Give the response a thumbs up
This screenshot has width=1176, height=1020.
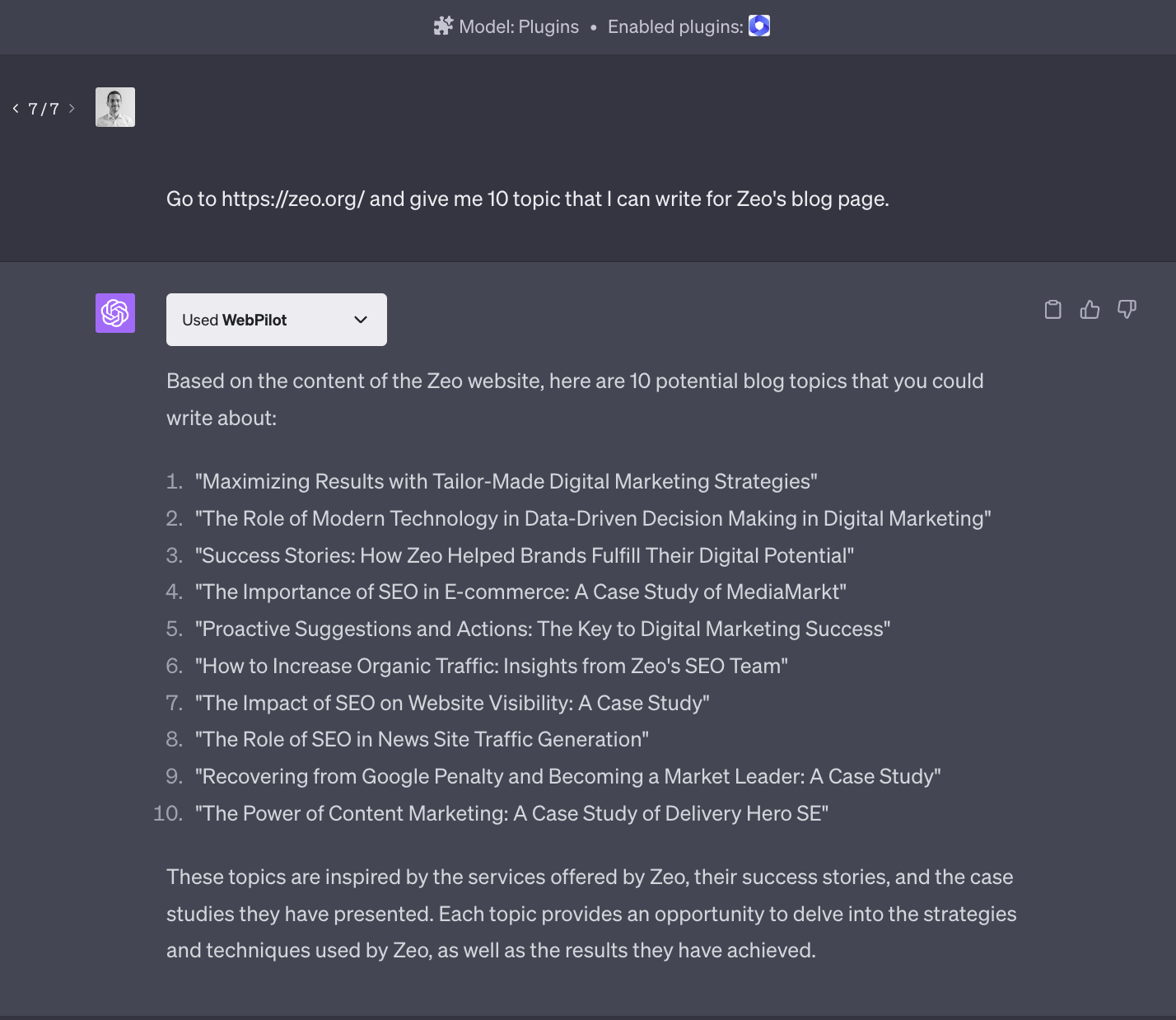(x=1090, y=310)
